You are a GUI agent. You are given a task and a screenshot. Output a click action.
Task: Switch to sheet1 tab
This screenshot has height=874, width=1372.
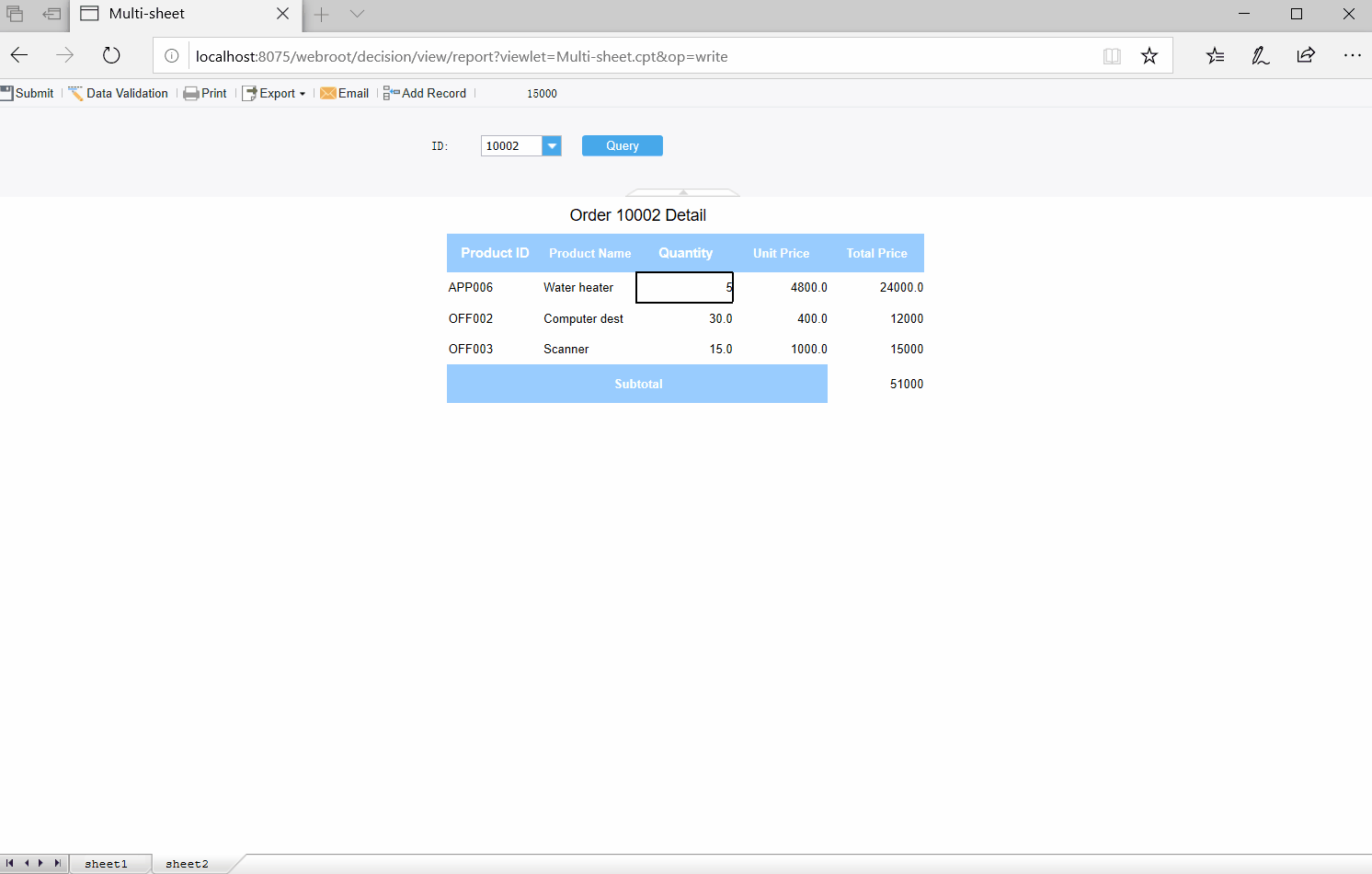(x=106, y=864)
